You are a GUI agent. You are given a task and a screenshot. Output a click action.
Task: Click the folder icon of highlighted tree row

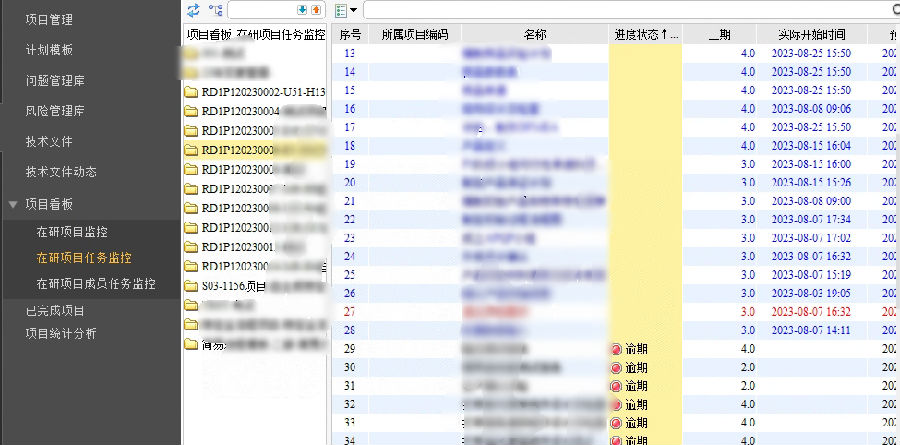tap(191, 150)
